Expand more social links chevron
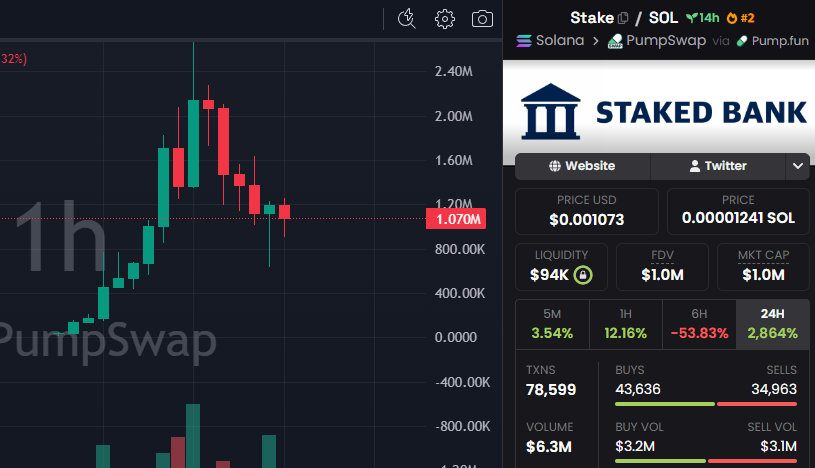 click(797, 166)
